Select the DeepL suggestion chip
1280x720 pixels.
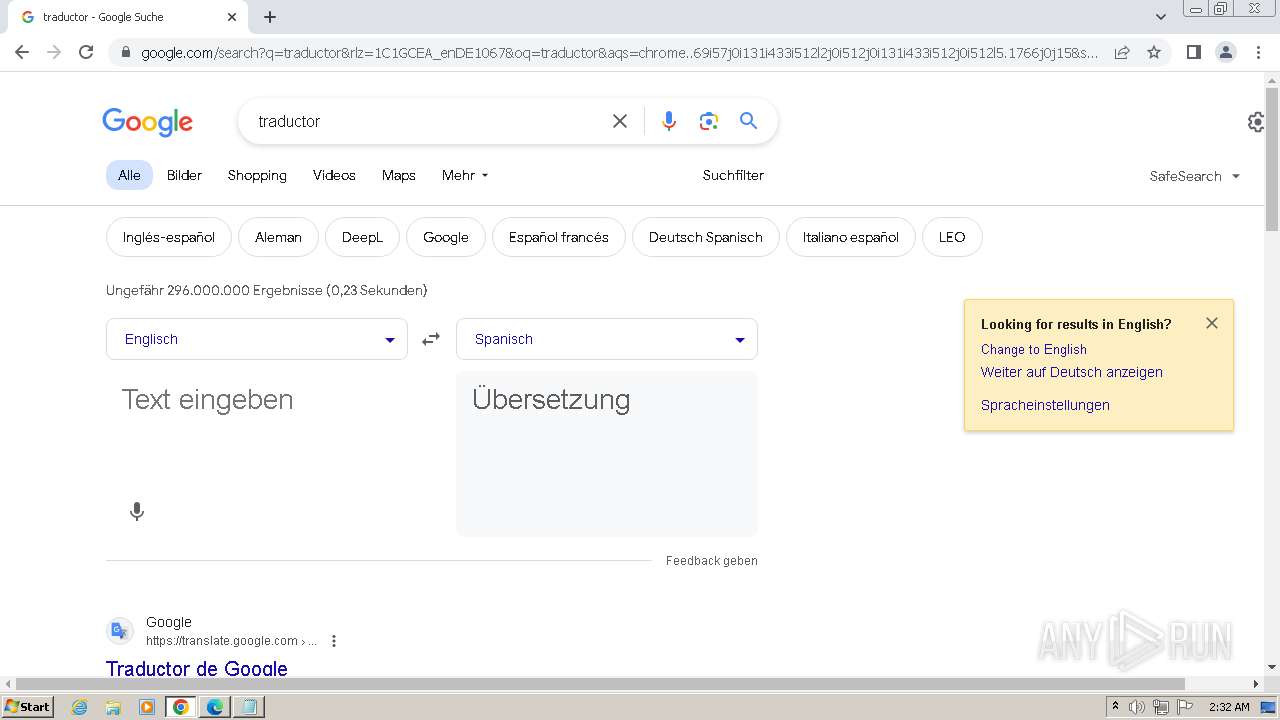click(362, 237)
